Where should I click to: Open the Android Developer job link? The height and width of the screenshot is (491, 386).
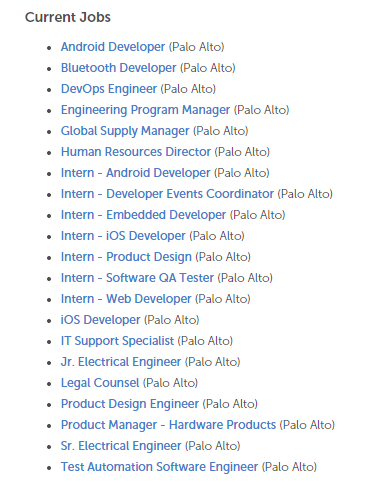[x=113, y=47]
